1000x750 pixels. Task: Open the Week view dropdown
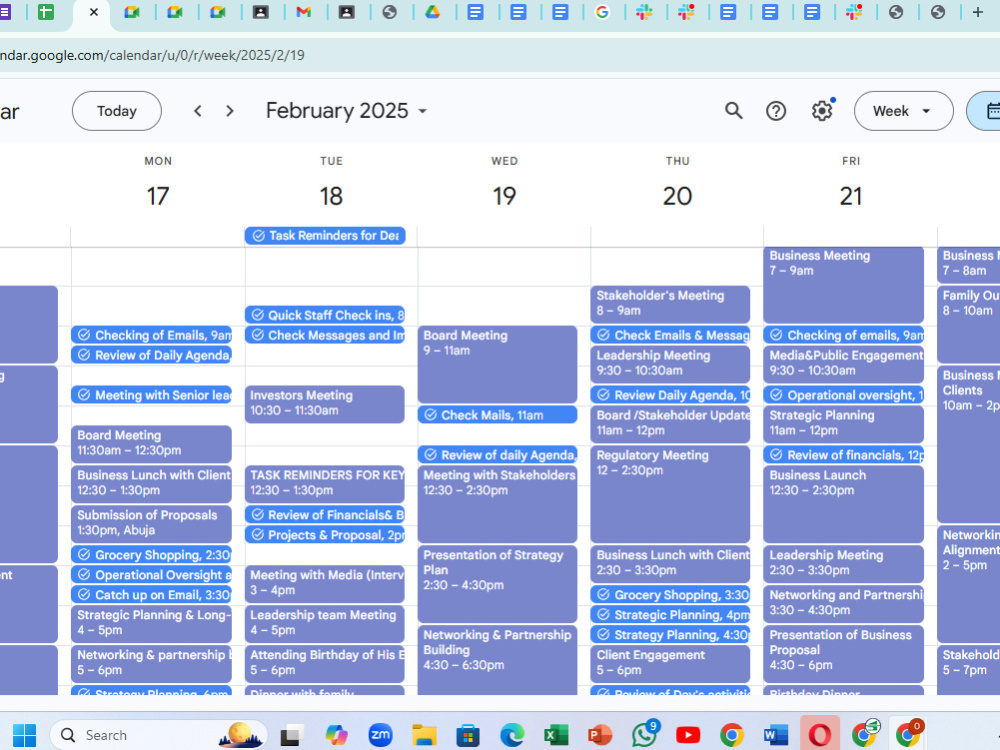tap(903, 111)
